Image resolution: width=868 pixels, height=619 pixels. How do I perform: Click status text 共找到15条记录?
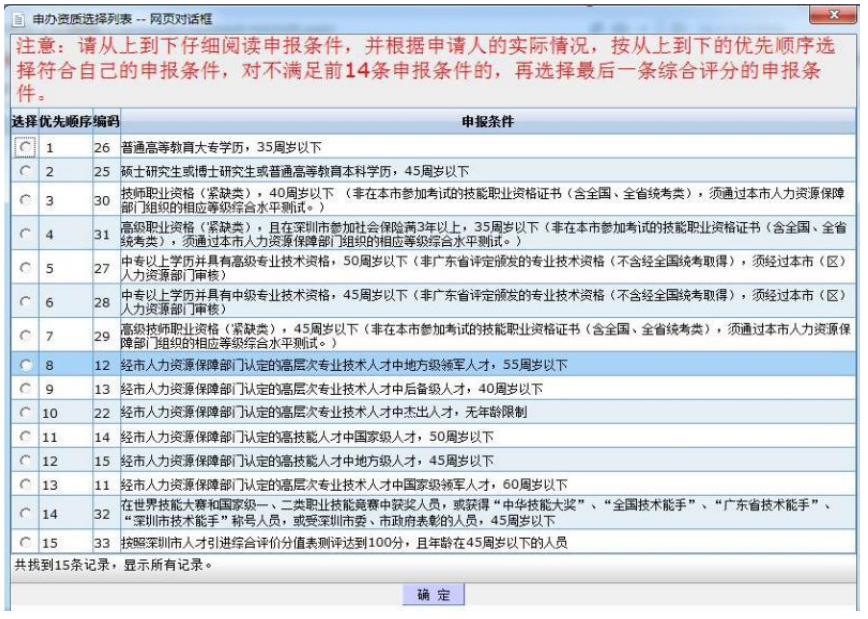(112, 565)
